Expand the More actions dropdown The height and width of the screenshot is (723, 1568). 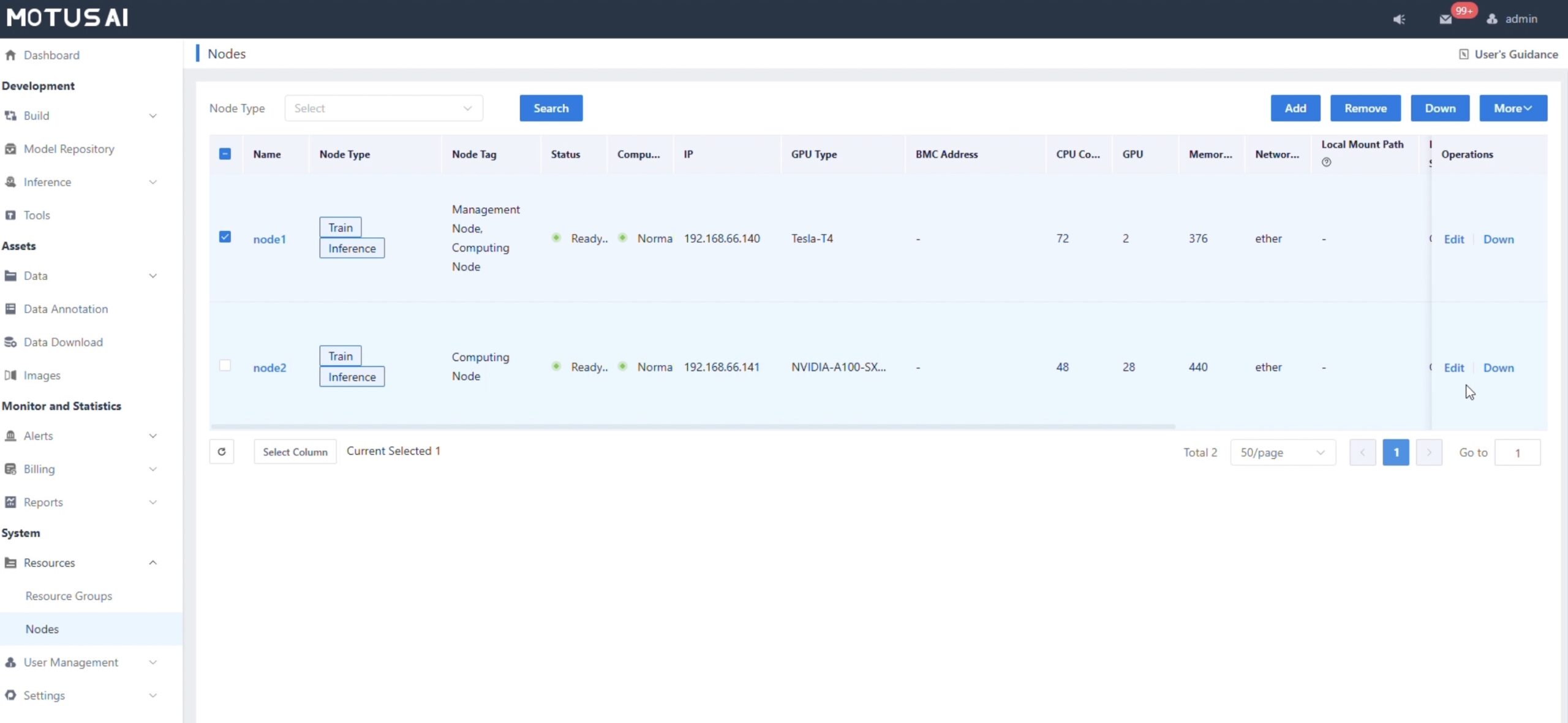click(x=1513, y=108)
